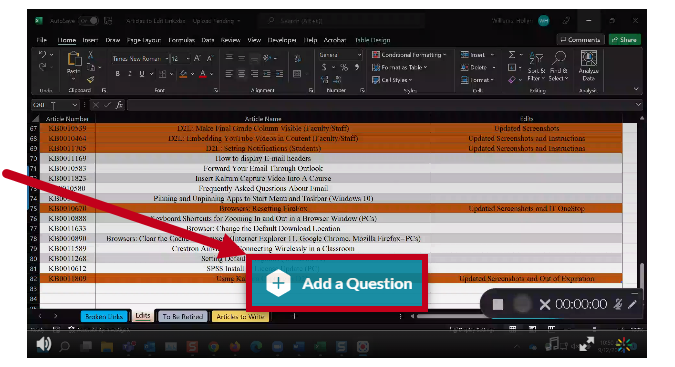This screenshot has width=675, height=367.
Task: Open the General number format dropdown
Action: [x=359, y=55]
